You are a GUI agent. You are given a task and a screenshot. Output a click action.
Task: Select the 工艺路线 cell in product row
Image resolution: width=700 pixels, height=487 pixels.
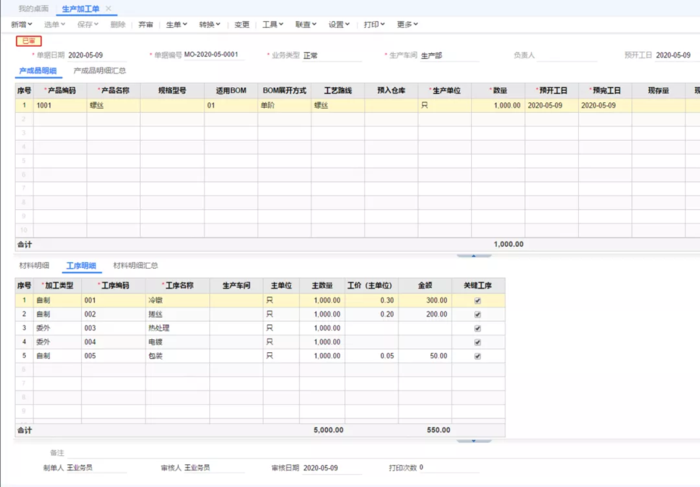point(338,105)
